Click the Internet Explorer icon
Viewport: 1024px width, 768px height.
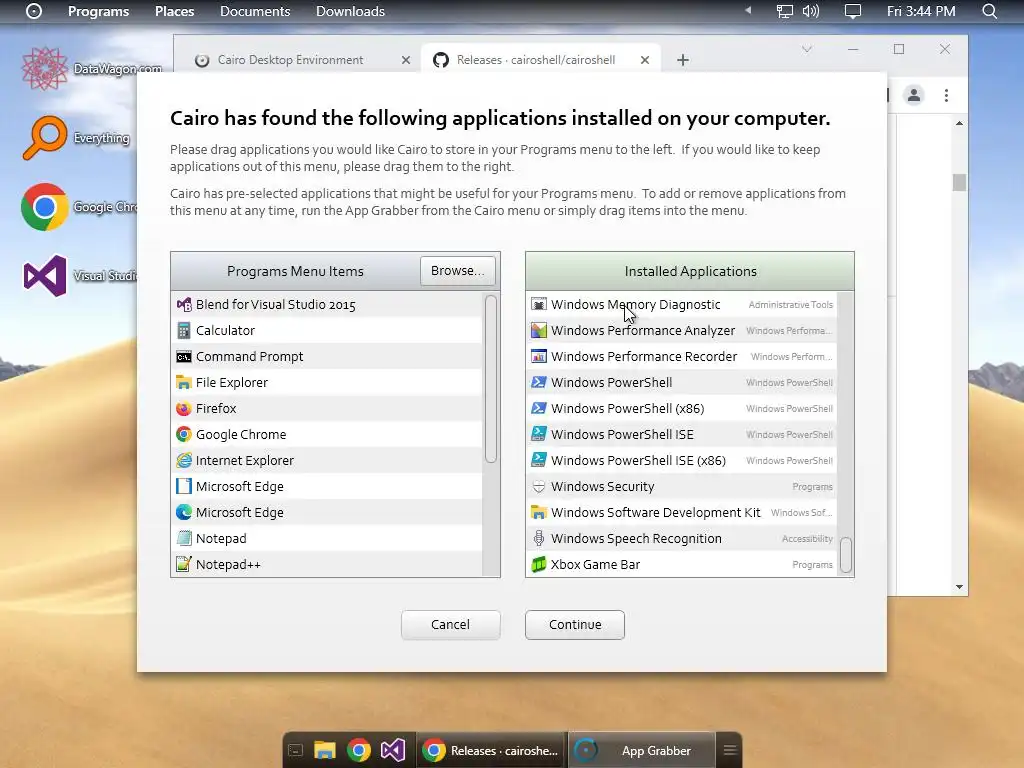[184, 460]
